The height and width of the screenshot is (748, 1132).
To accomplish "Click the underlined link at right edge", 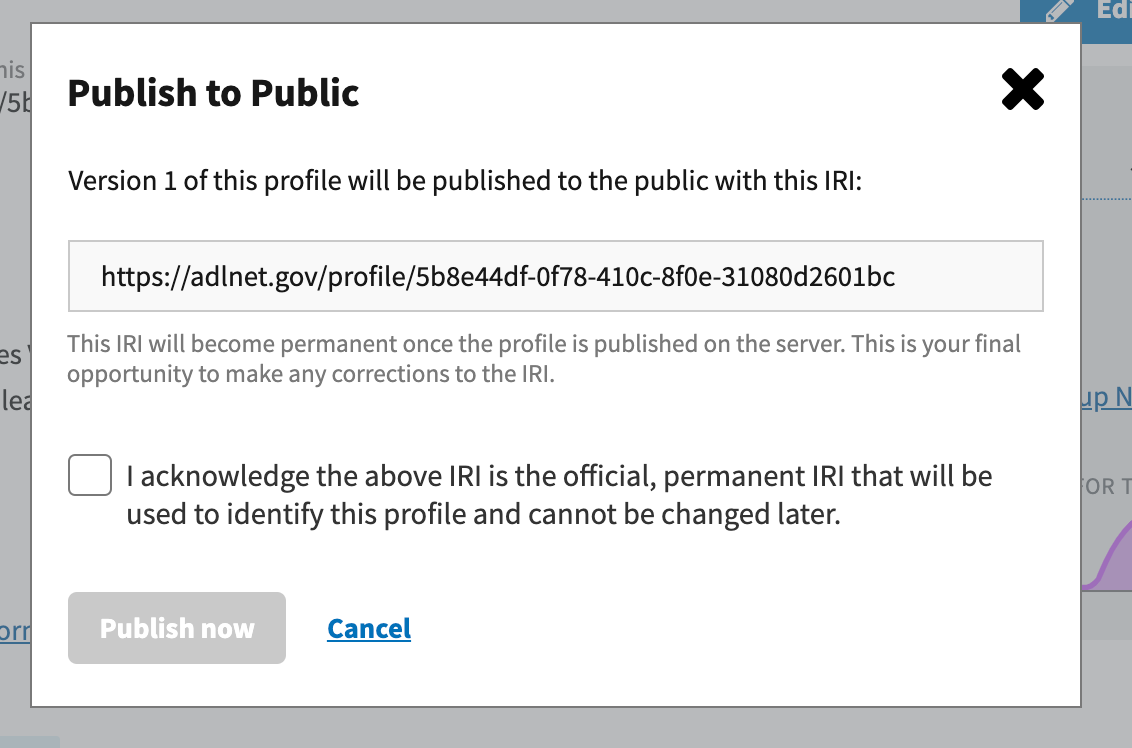I will 1107,398.
